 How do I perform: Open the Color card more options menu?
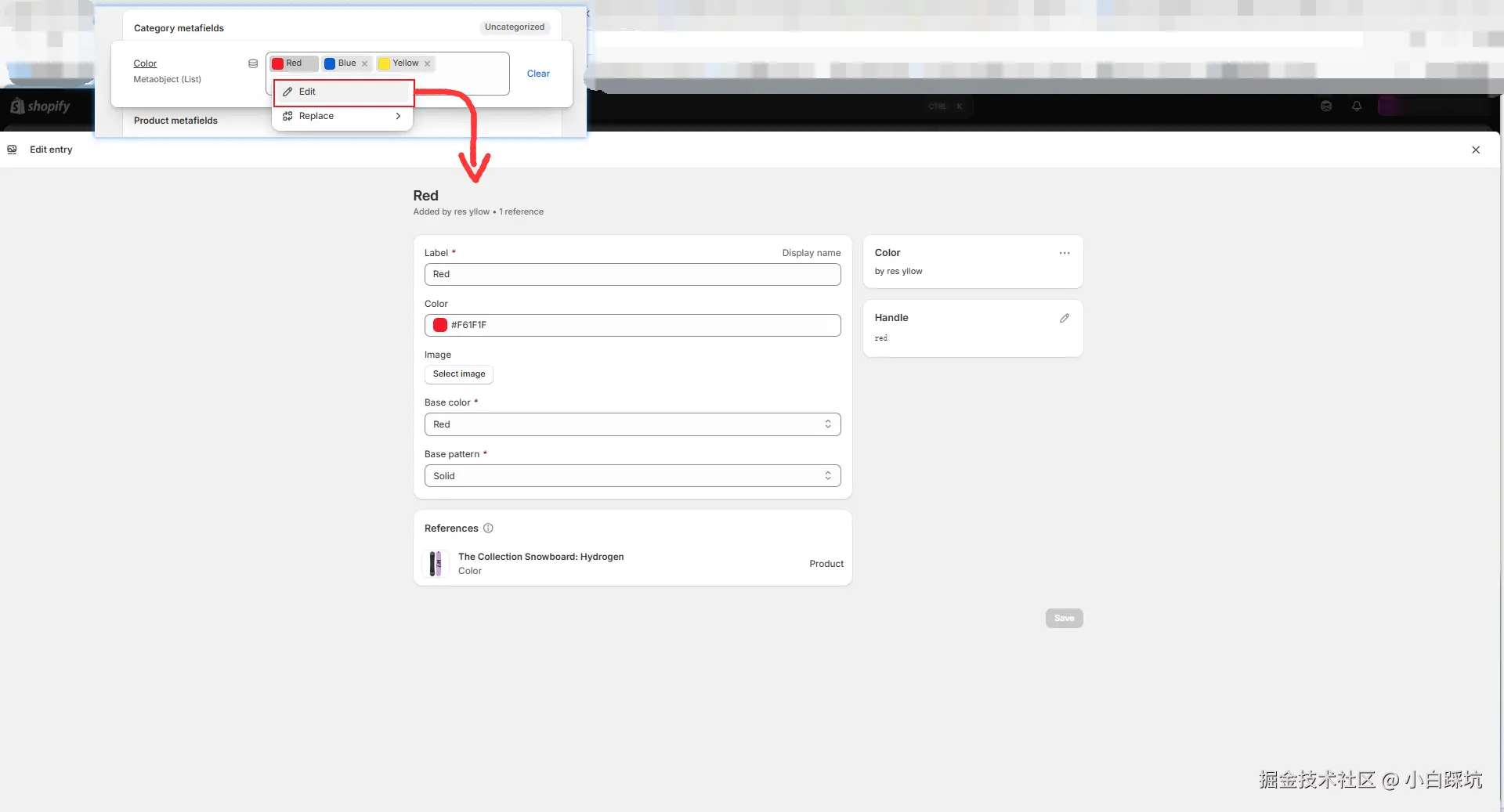click(x=1065, y=253)
